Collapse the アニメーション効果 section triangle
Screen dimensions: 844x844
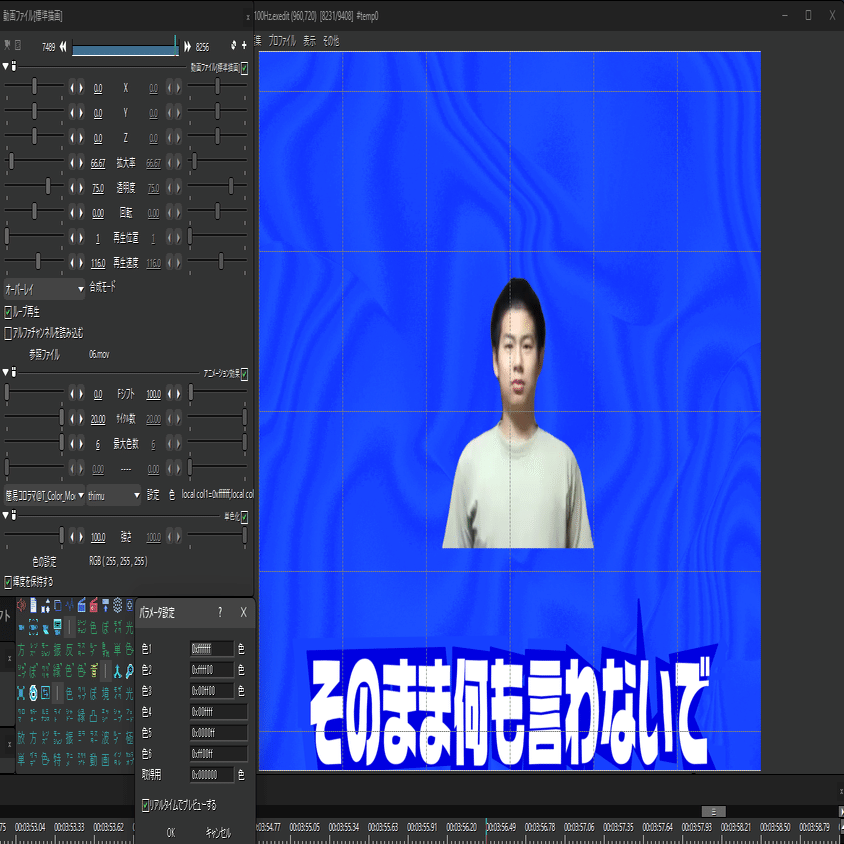pyautogui.click(x=5, y=372)
